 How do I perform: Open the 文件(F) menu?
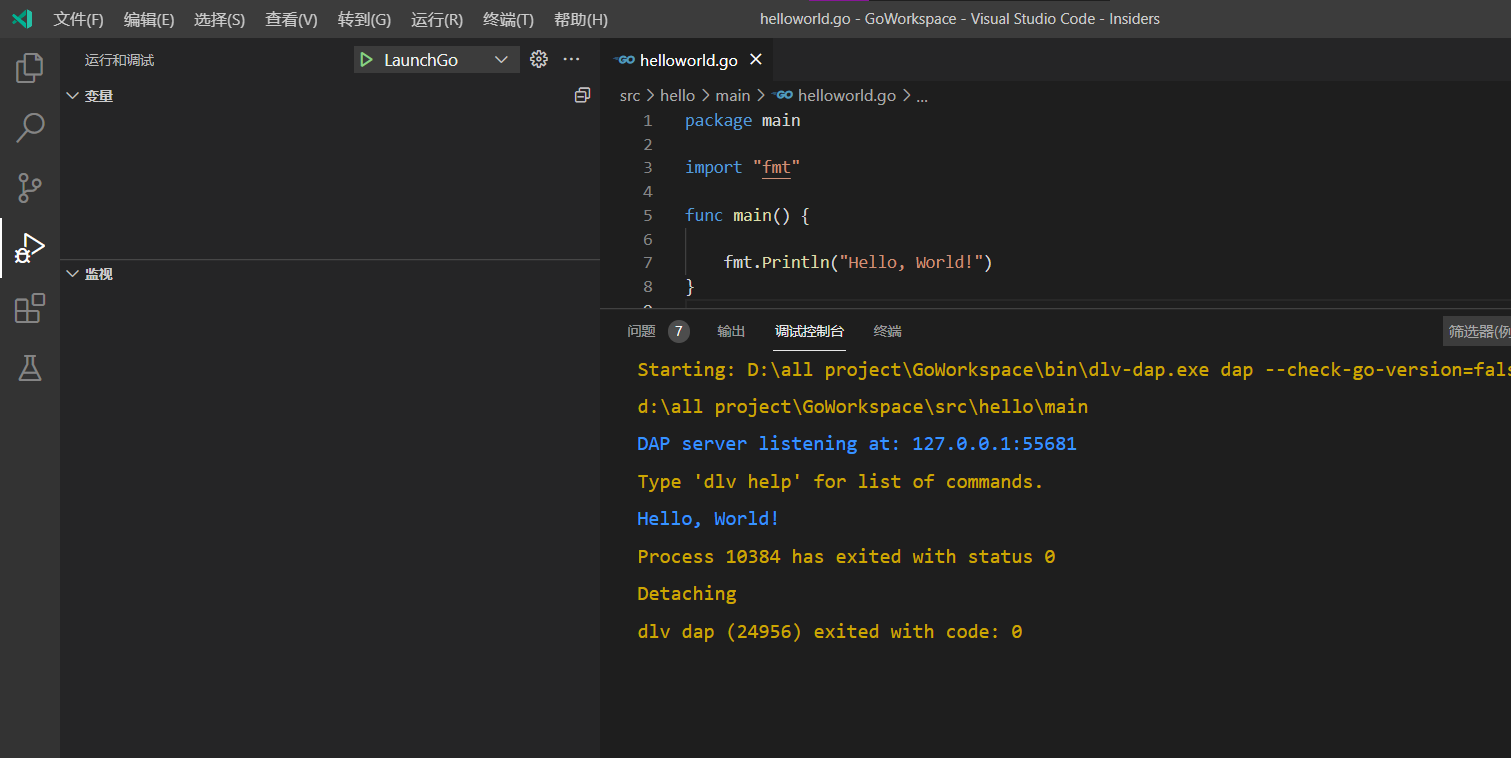click(78, 19)
